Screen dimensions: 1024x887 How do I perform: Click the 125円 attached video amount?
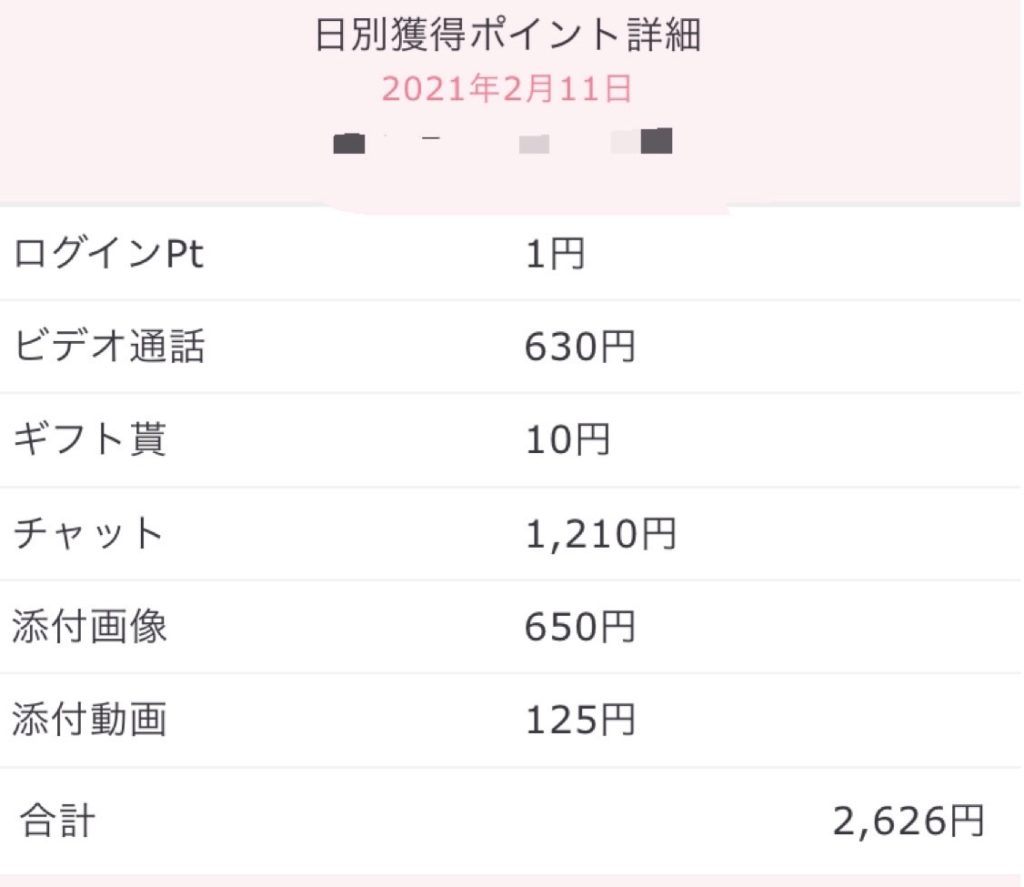[580, 720]
